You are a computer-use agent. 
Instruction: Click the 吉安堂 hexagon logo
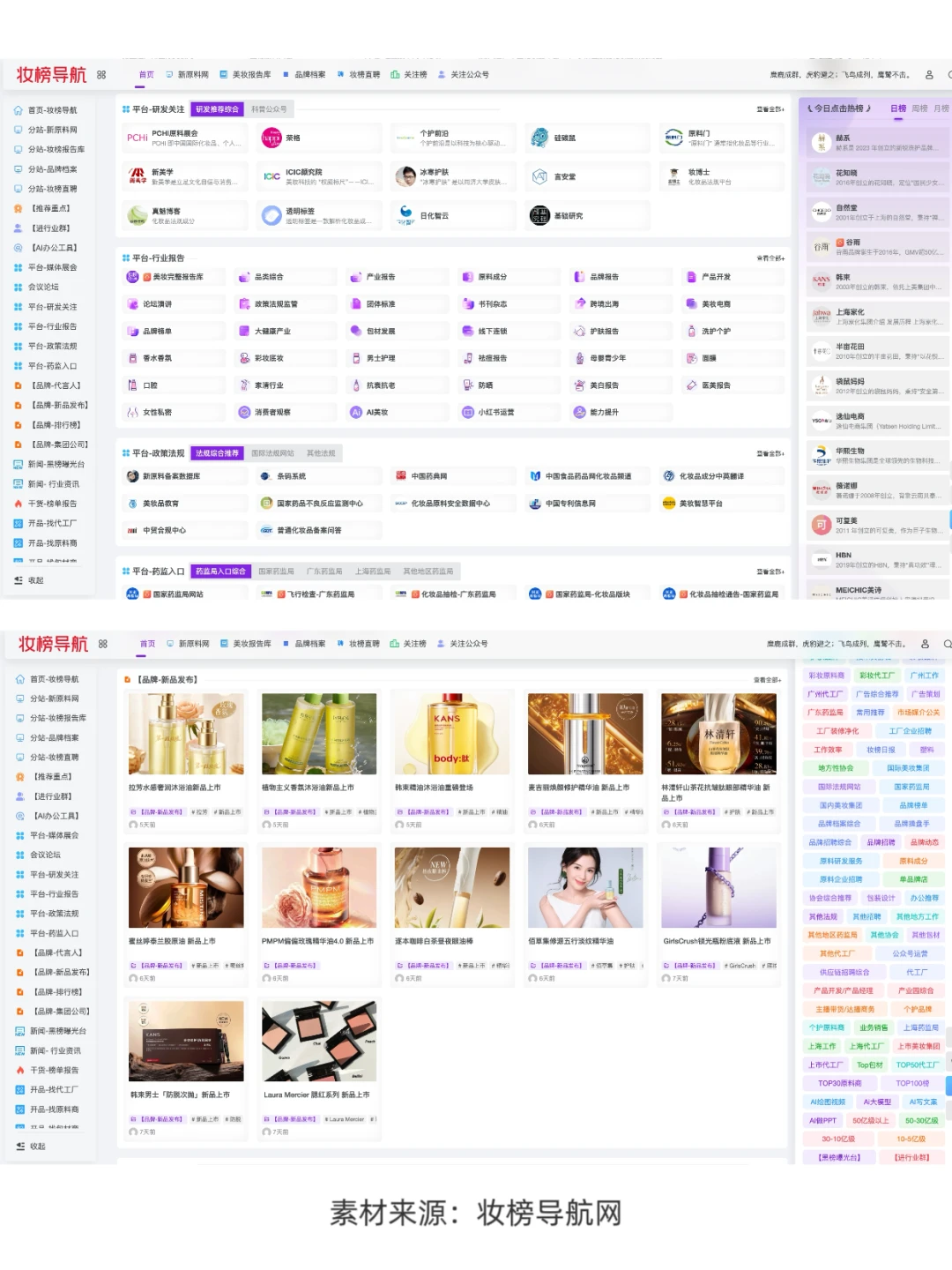point(539,176)
